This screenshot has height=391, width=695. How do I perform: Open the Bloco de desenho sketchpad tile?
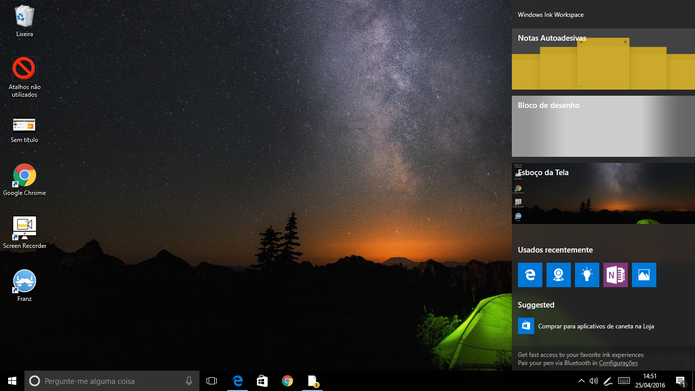[x=603, y=126]
